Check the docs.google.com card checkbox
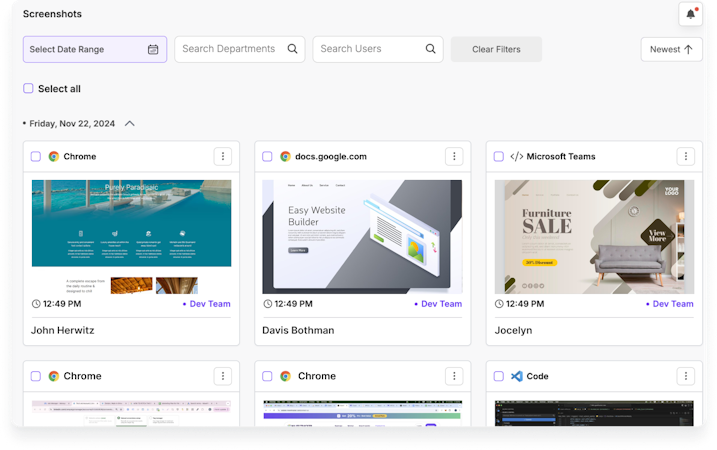This screenshot has height=450, width=717. pos(267,156)
